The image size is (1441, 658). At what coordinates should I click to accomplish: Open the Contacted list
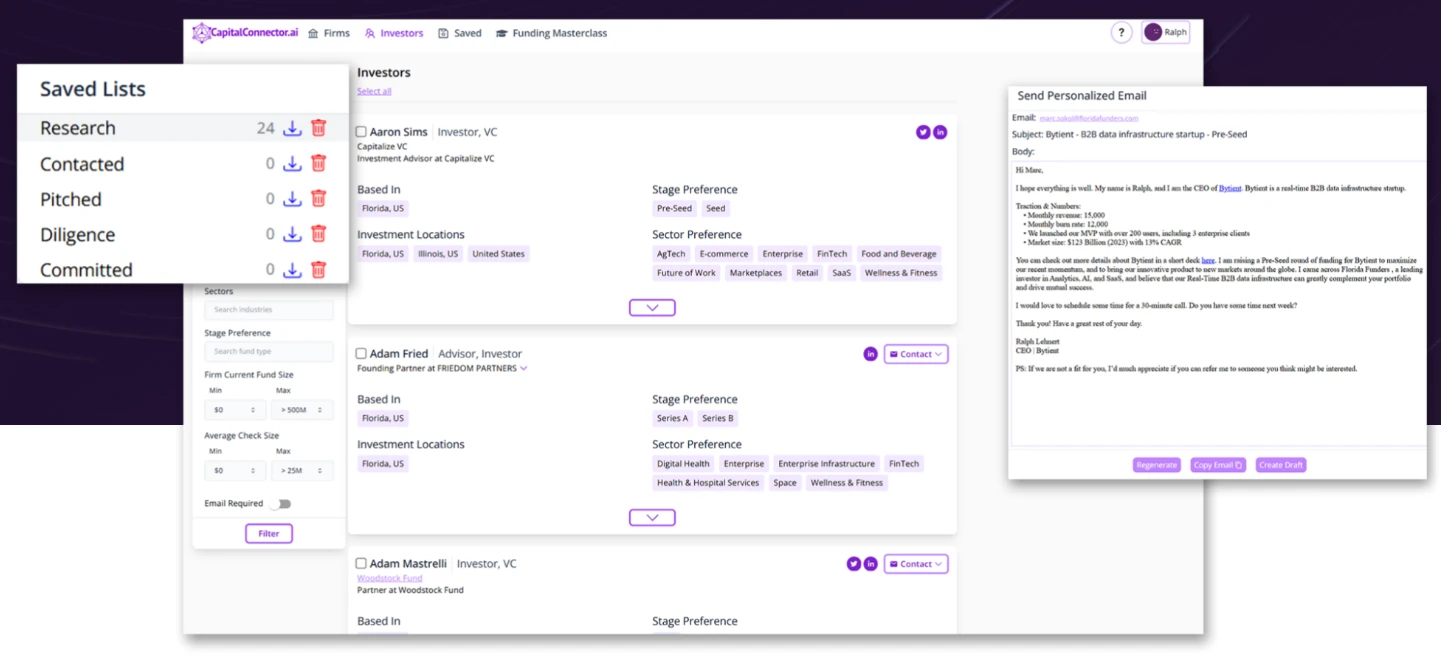pos(82,164)
